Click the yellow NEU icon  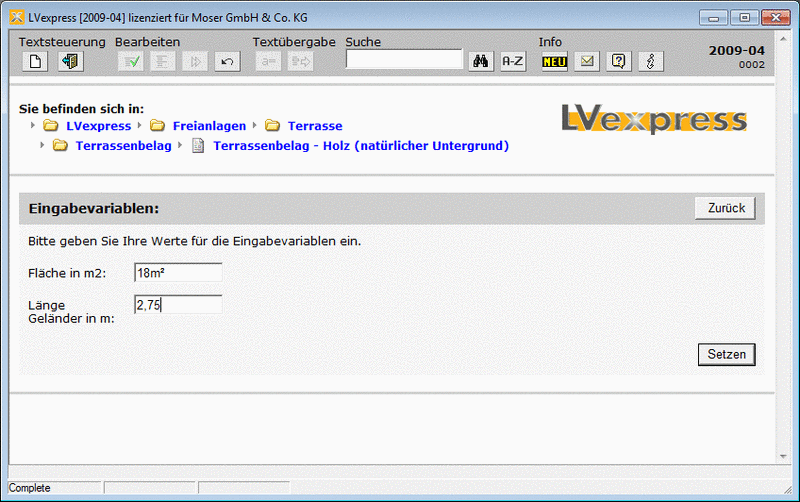click(x=555, y=62)
